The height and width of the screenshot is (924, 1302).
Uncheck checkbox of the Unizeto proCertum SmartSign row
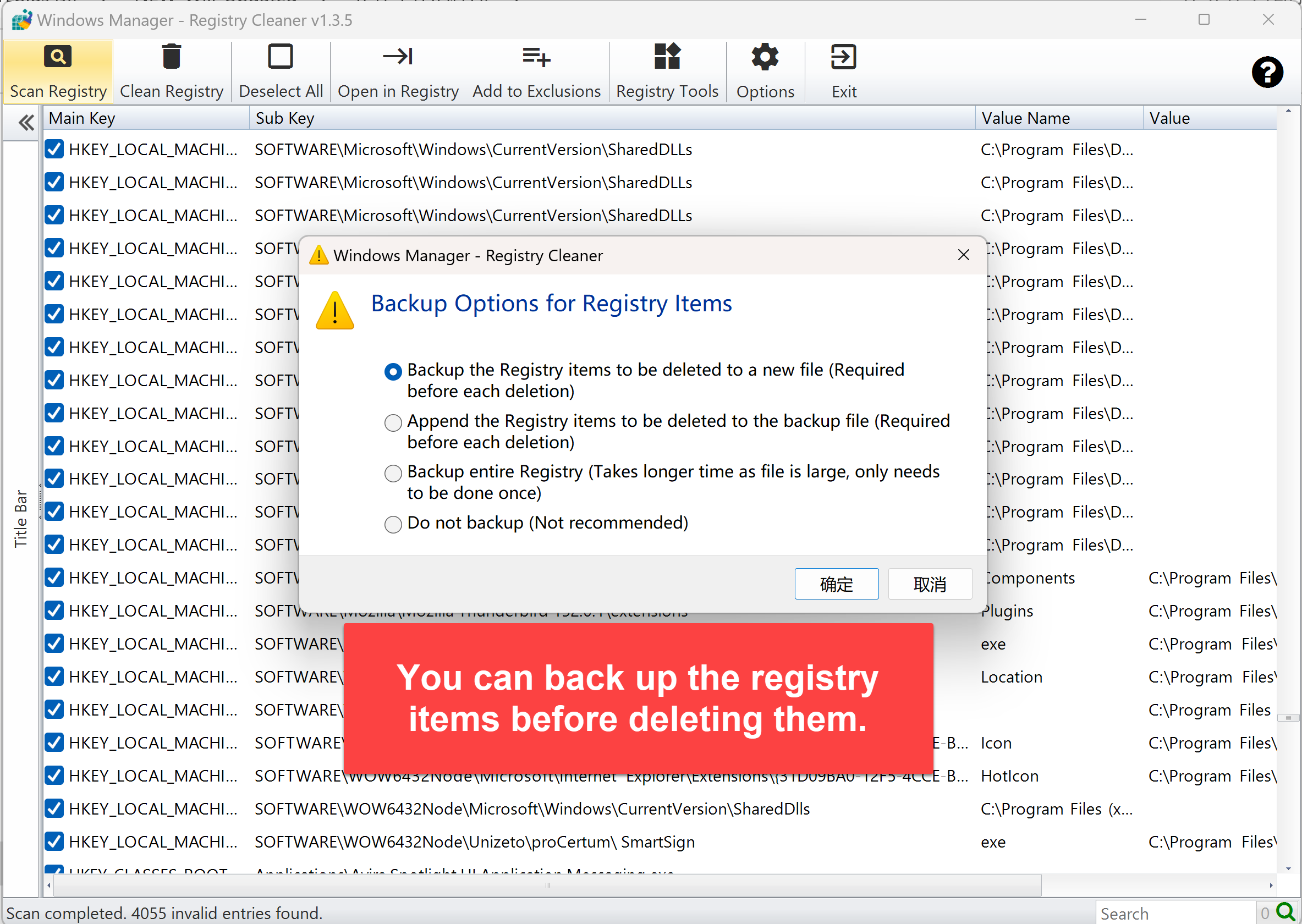[54, 842]
